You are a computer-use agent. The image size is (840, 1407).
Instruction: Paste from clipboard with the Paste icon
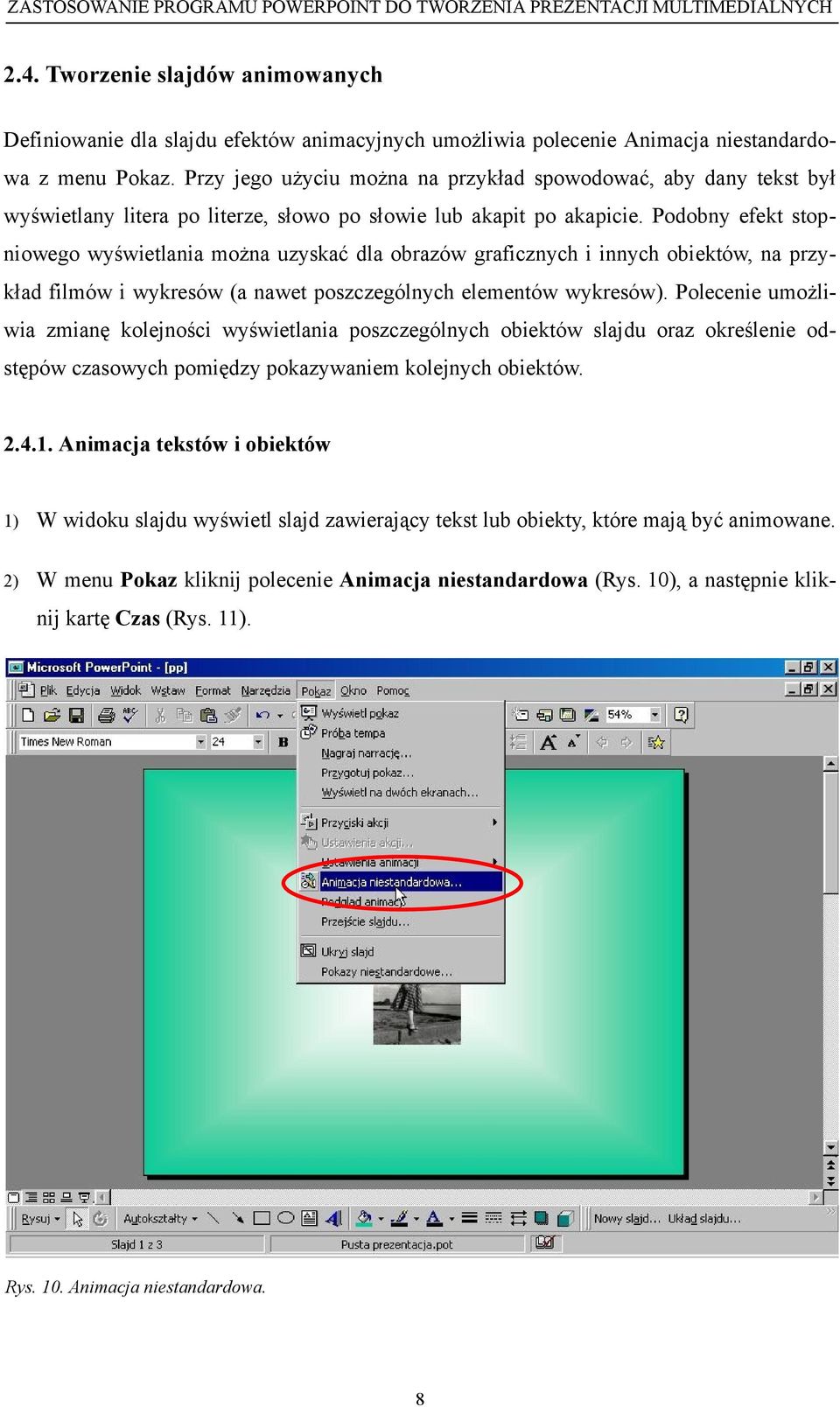208,715
